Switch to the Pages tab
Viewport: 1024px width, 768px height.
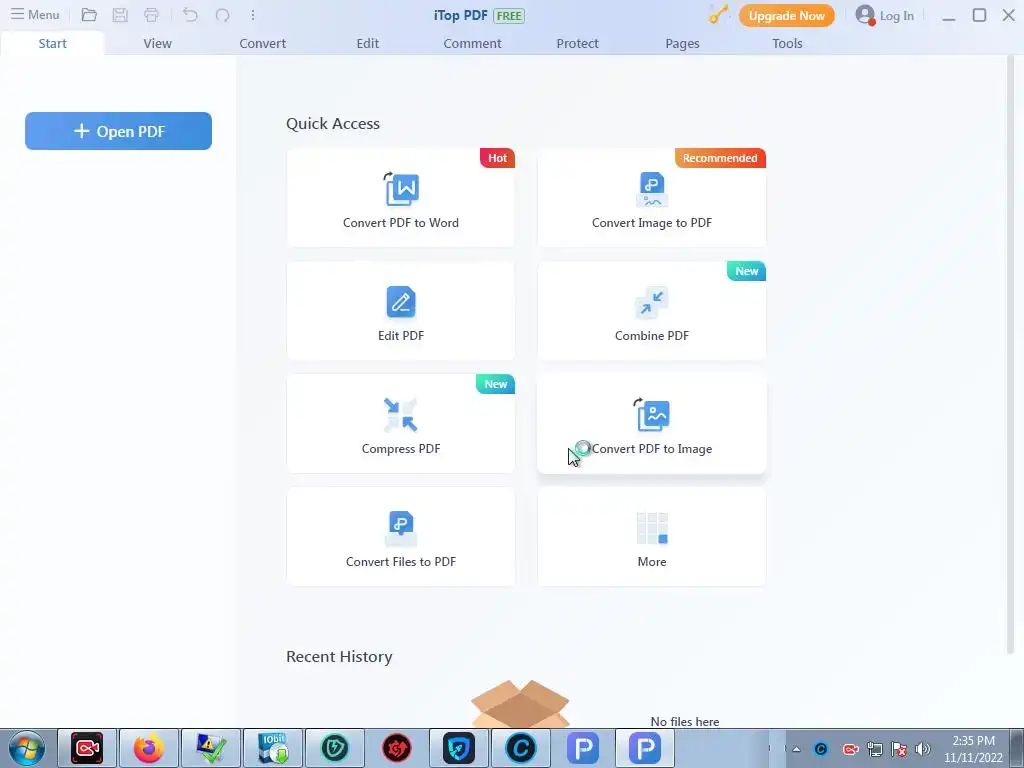682,43
